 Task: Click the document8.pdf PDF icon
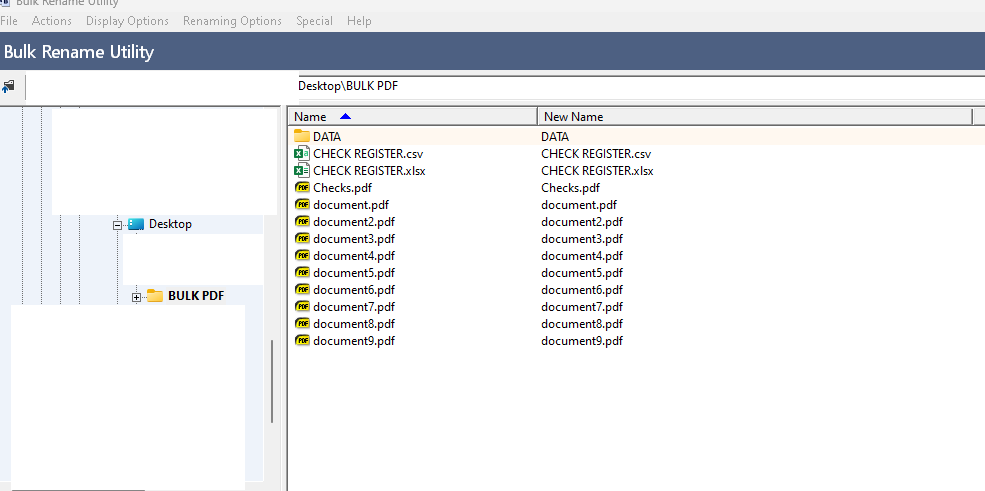[x=302, y=323]
